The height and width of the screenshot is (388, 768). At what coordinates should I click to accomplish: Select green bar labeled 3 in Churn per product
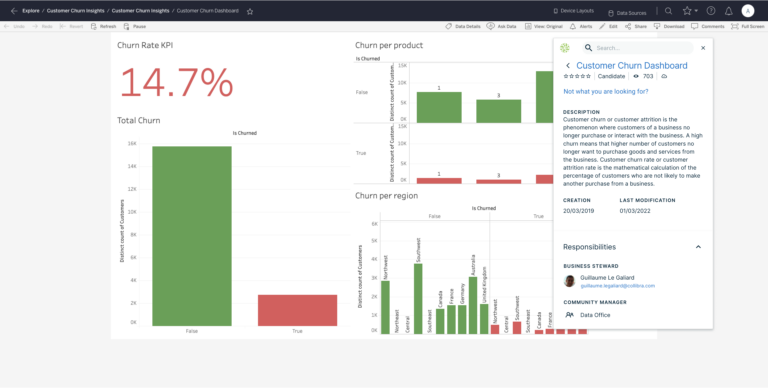click(x=499, y=111)
